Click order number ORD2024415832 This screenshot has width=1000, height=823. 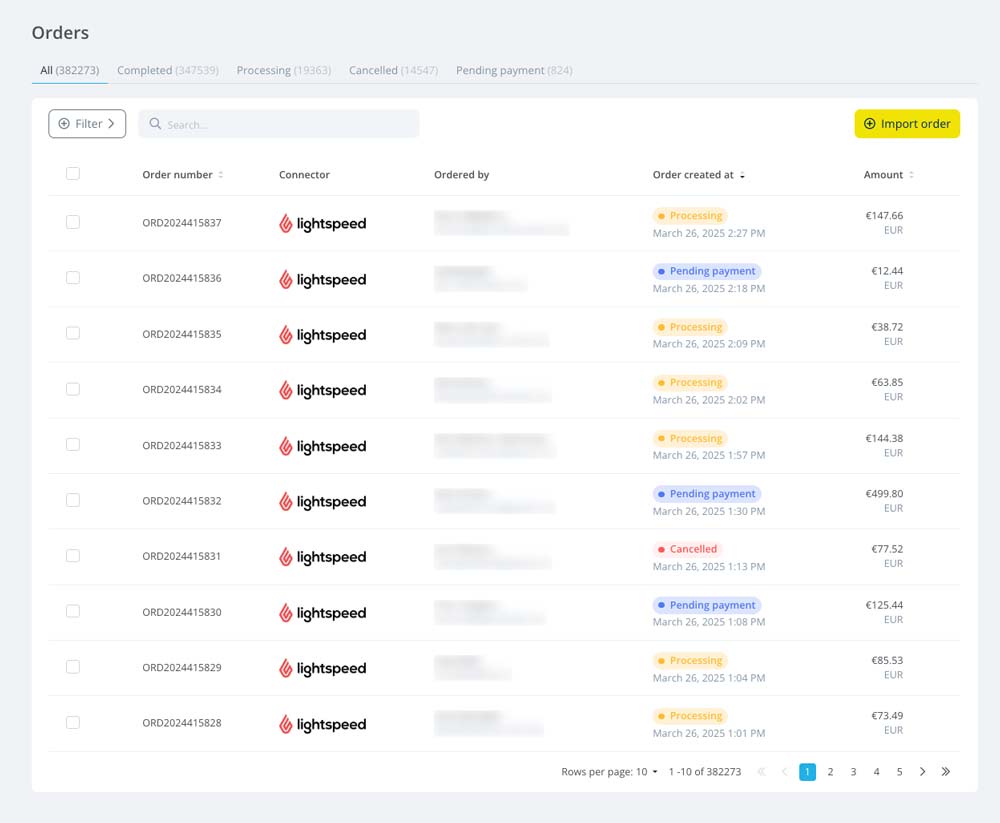coord(182,501)
